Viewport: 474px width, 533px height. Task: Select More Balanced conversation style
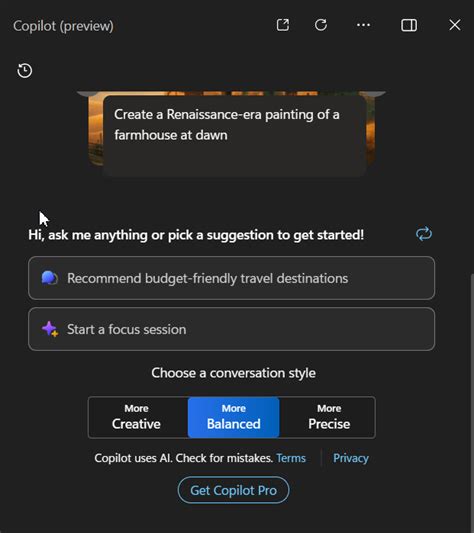(234, 417)
